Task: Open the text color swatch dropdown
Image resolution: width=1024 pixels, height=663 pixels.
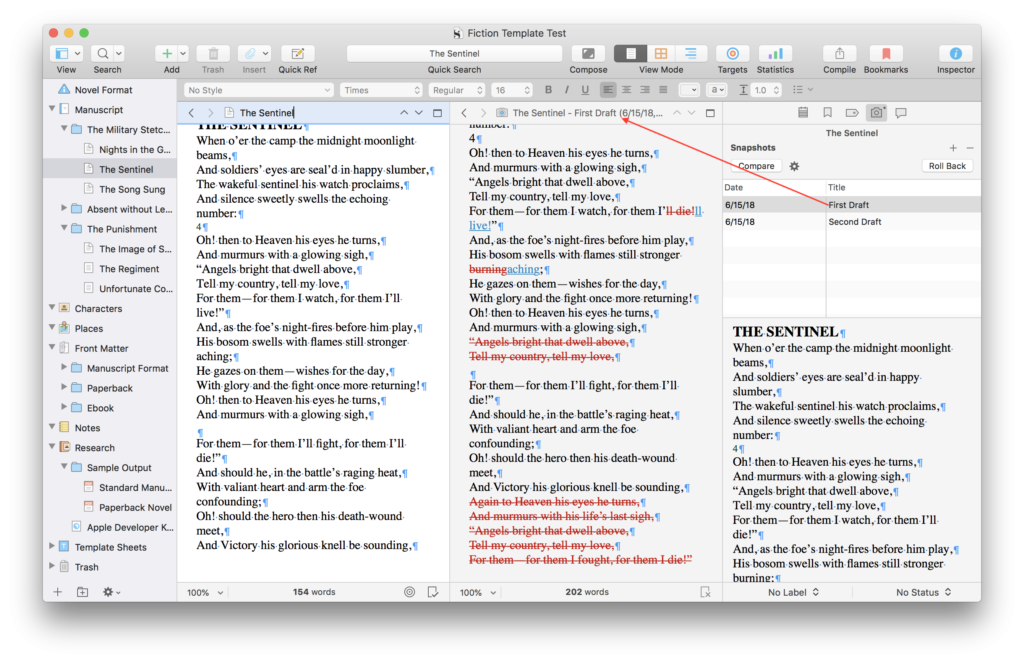Action: click(689, 90)
